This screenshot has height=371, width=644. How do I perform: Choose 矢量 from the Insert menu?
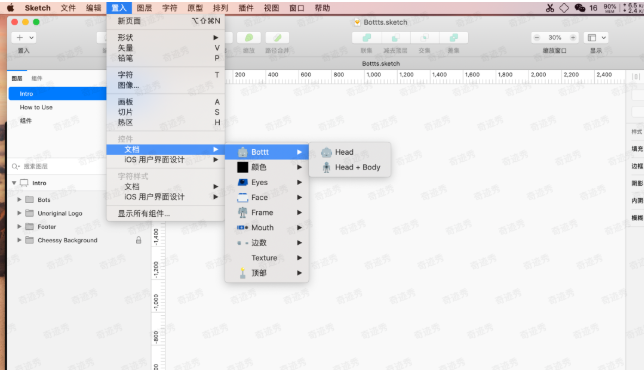pyautogui.click(x=166, y=48)
